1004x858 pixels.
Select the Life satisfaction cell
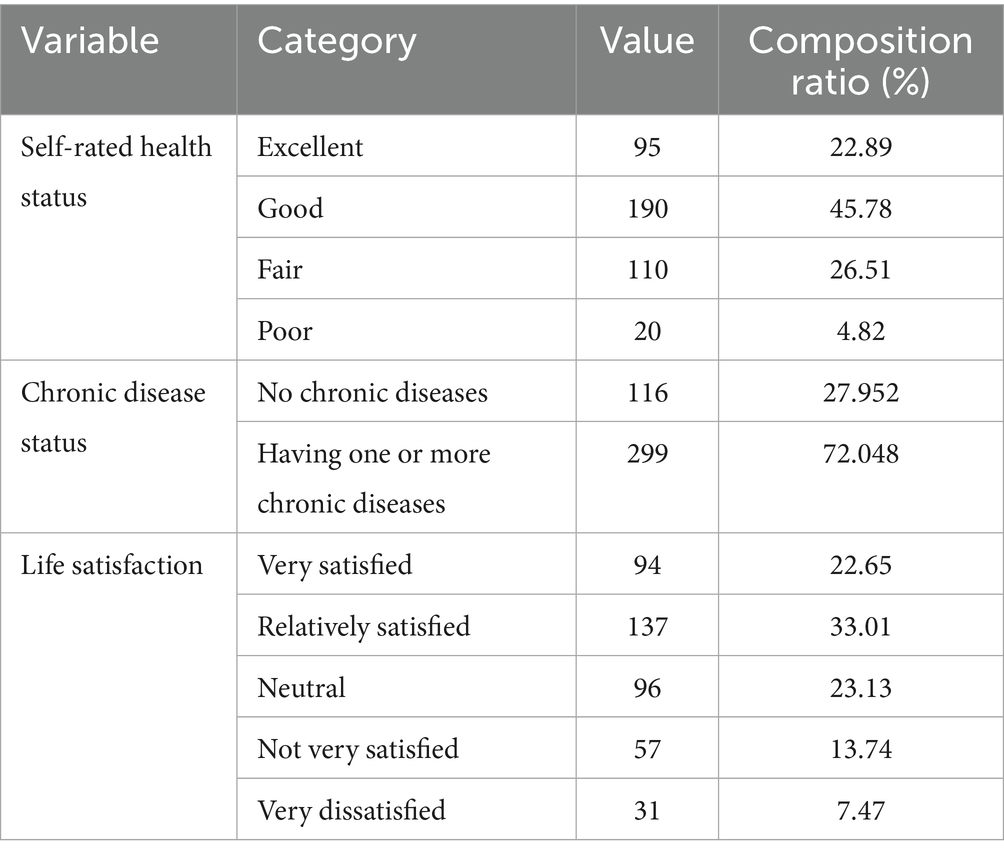coord(111,565)
